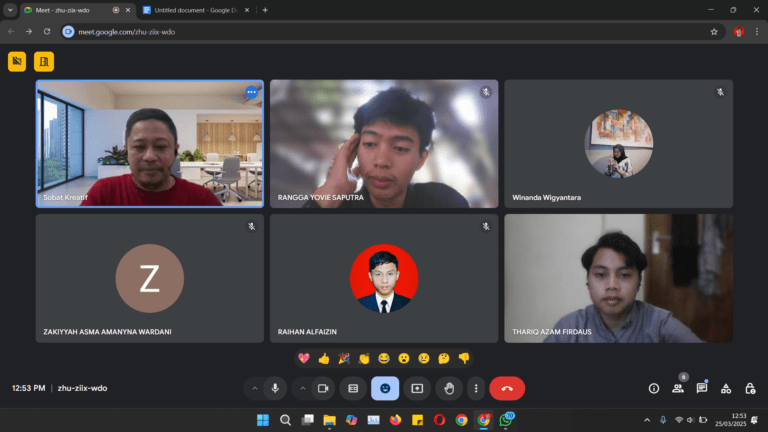Open host controls lock icon
Image resolution: width=768 pixels, height=432 pixels.
point(750,388)
